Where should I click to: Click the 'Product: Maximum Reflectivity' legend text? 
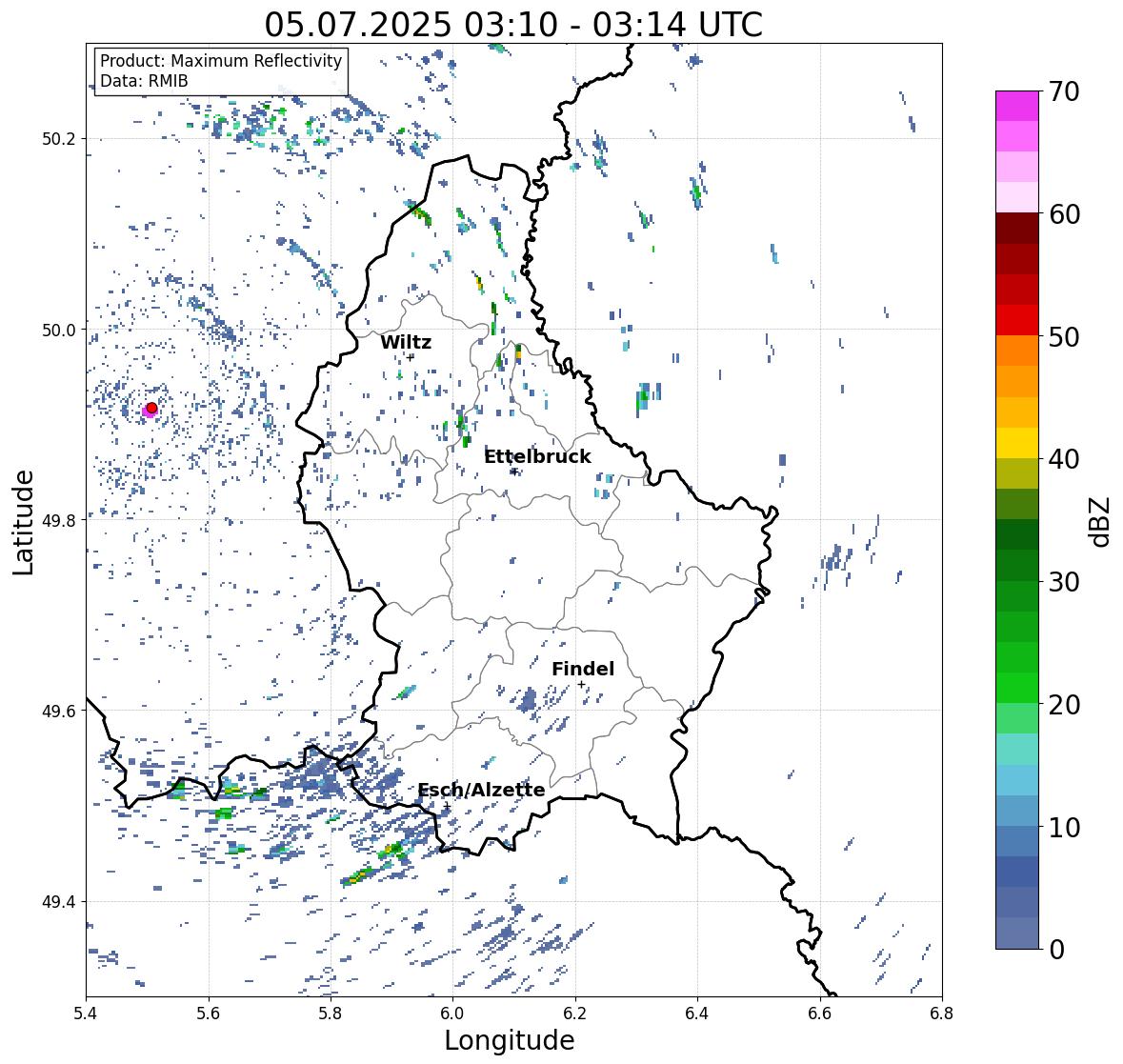[x=221, y=61]
